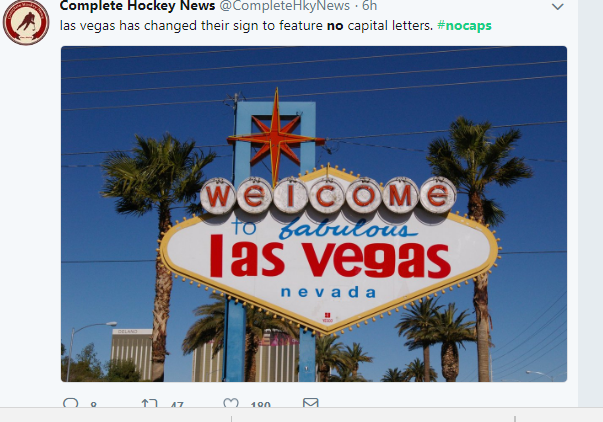603x422 pixels.
Task: Open the #nocaps hashtag
Action: pyautogui.click(x=464, y=26)
